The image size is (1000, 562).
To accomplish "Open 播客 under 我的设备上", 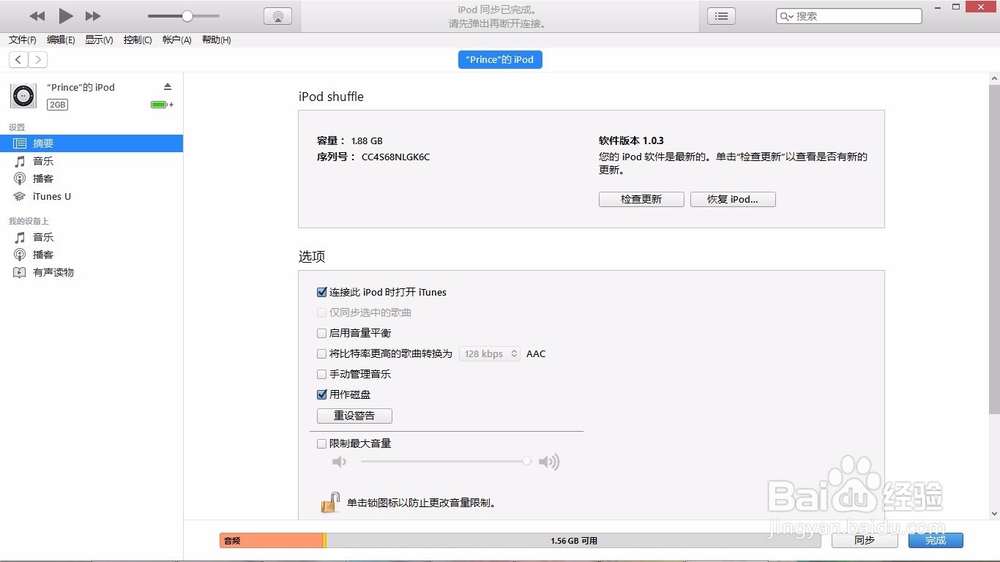I will click(x=91, y=255).
